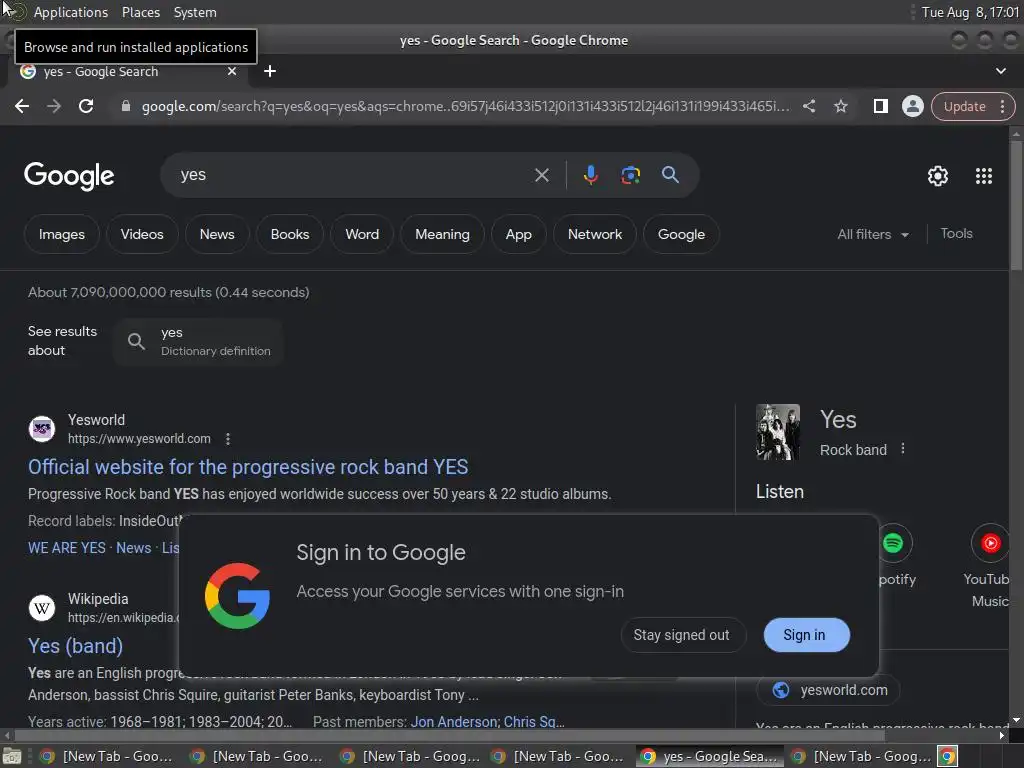Click the Chrome Update button
This screenshot has height=768, width=1024.
[964, 106]
